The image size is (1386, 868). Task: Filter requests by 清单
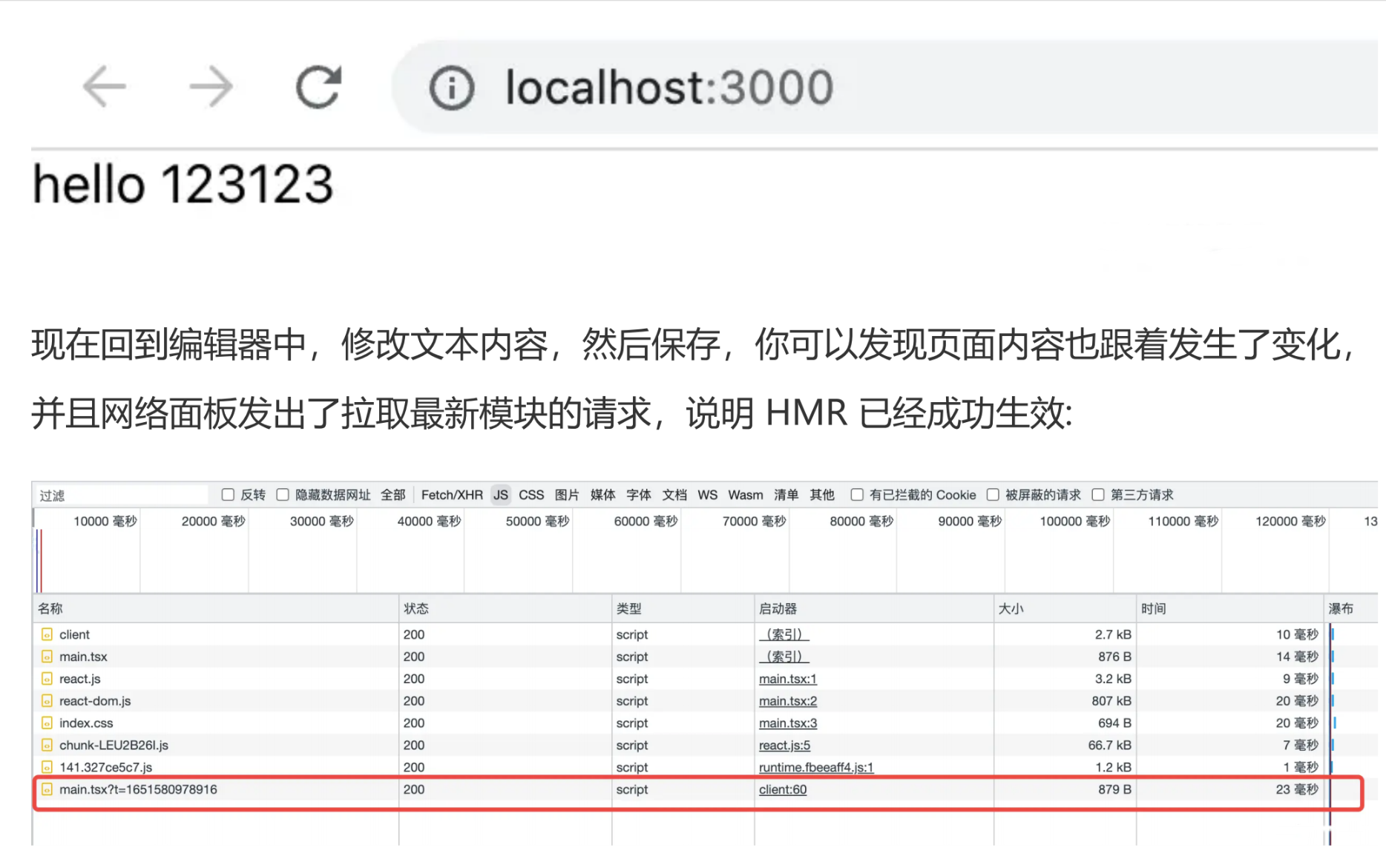[x=786, y=495]
